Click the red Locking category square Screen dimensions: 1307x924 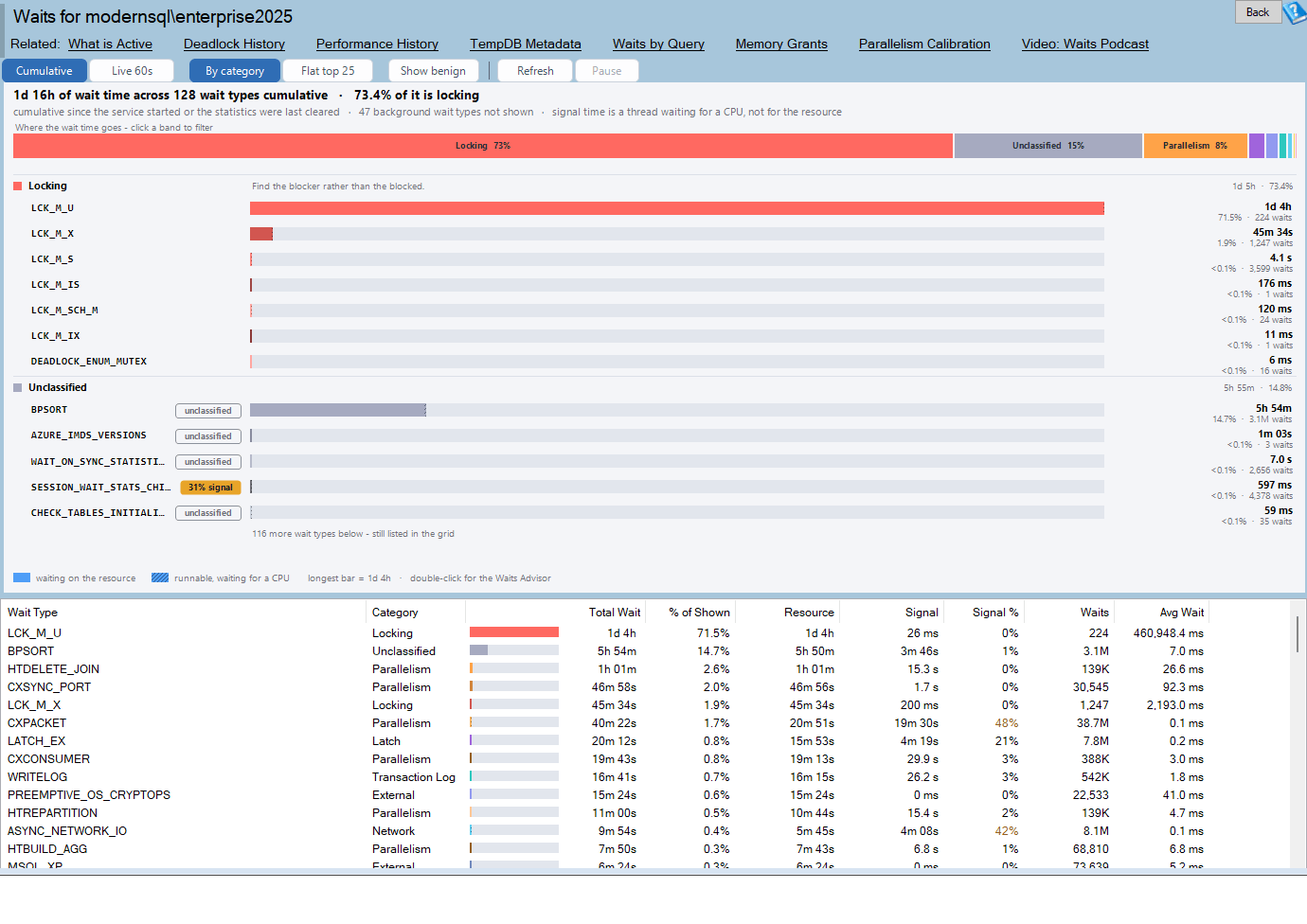click(x=17, y=187)
